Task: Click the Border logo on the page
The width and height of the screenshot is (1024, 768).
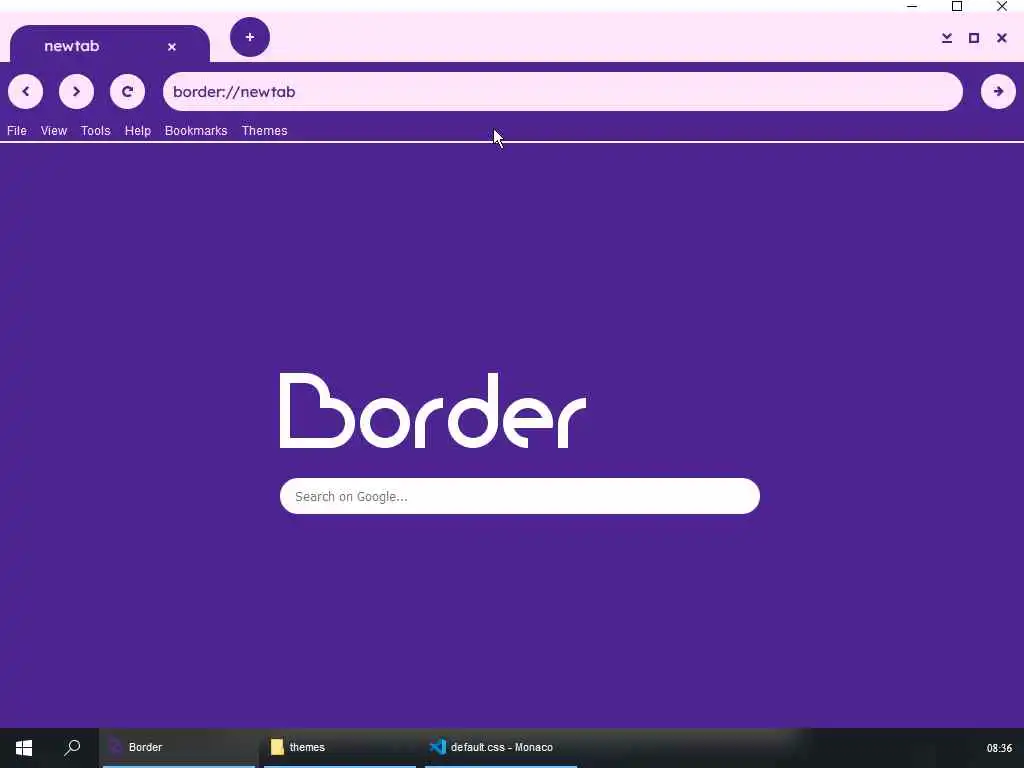Action: pos(433,411)
